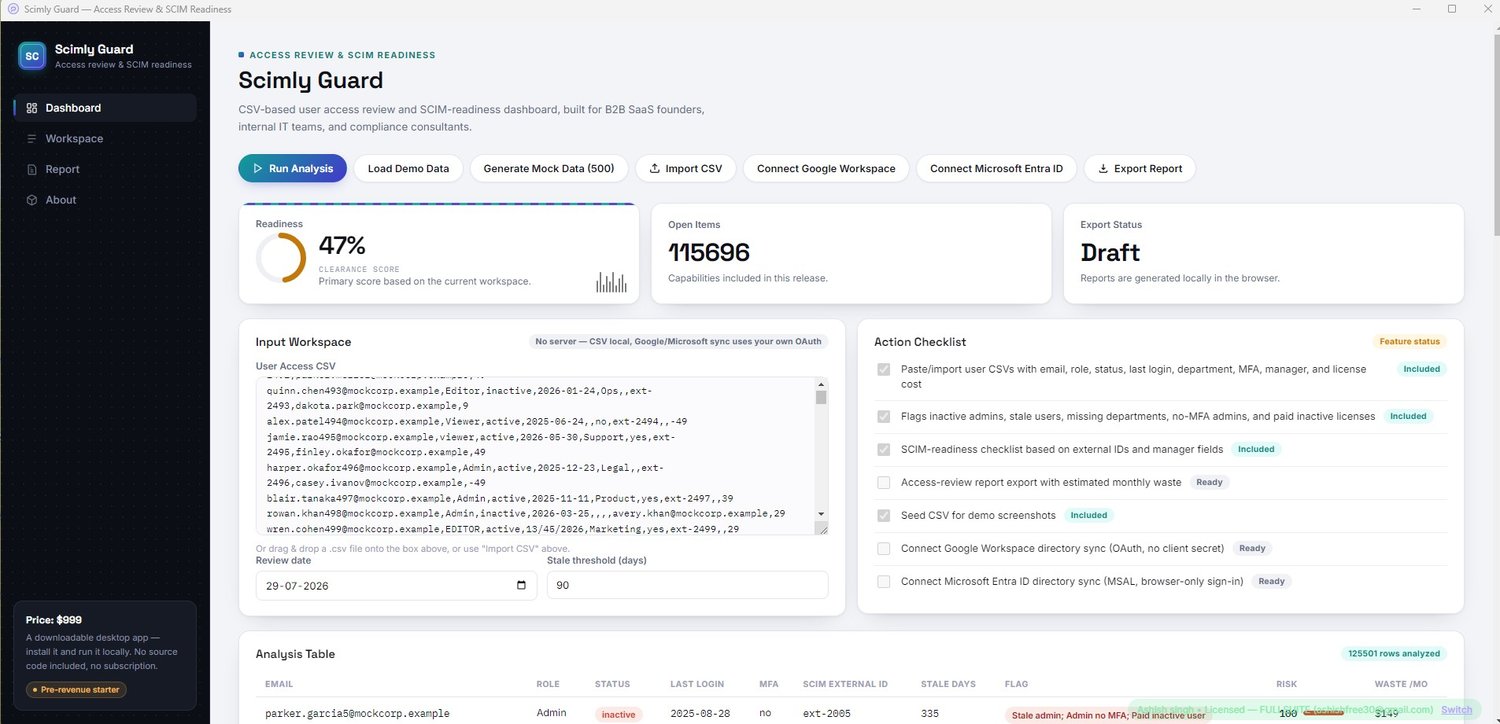The height and width of the screenshot is (724, 1500).
Task: Click the play icon on Run Analysis
Action: click(x=258, y=169)
